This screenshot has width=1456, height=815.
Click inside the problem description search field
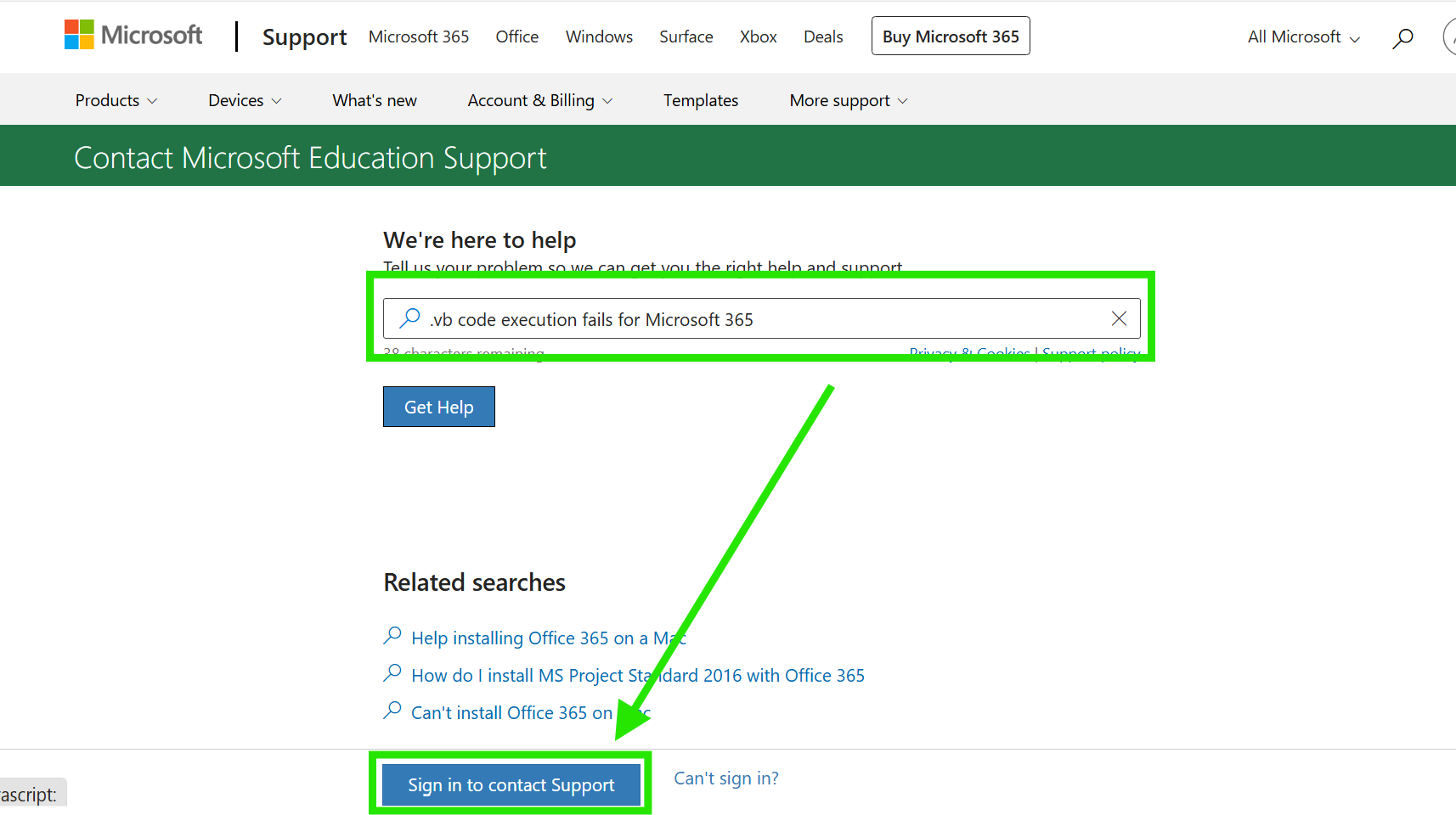tap(762, 318)
